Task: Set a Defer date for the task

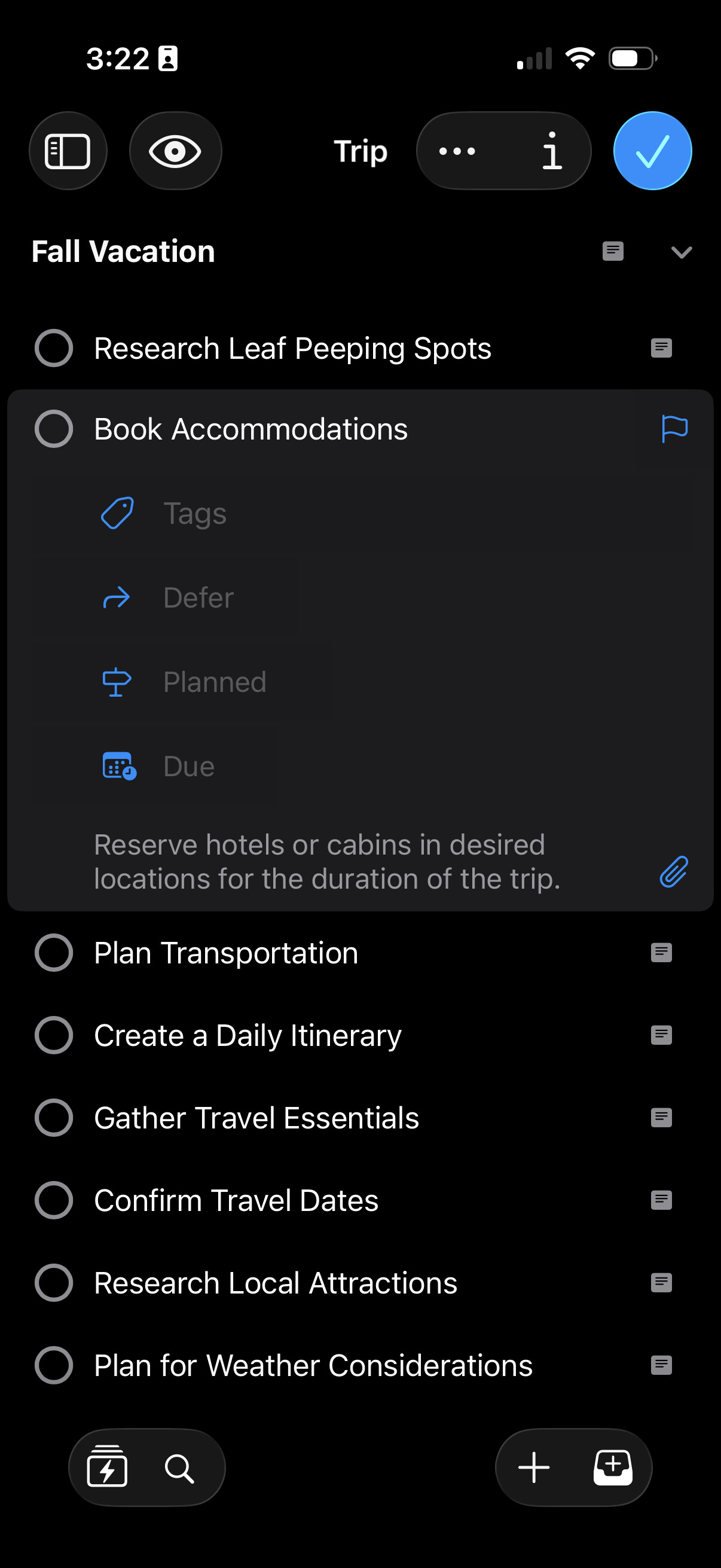Action: click(198, 598)
